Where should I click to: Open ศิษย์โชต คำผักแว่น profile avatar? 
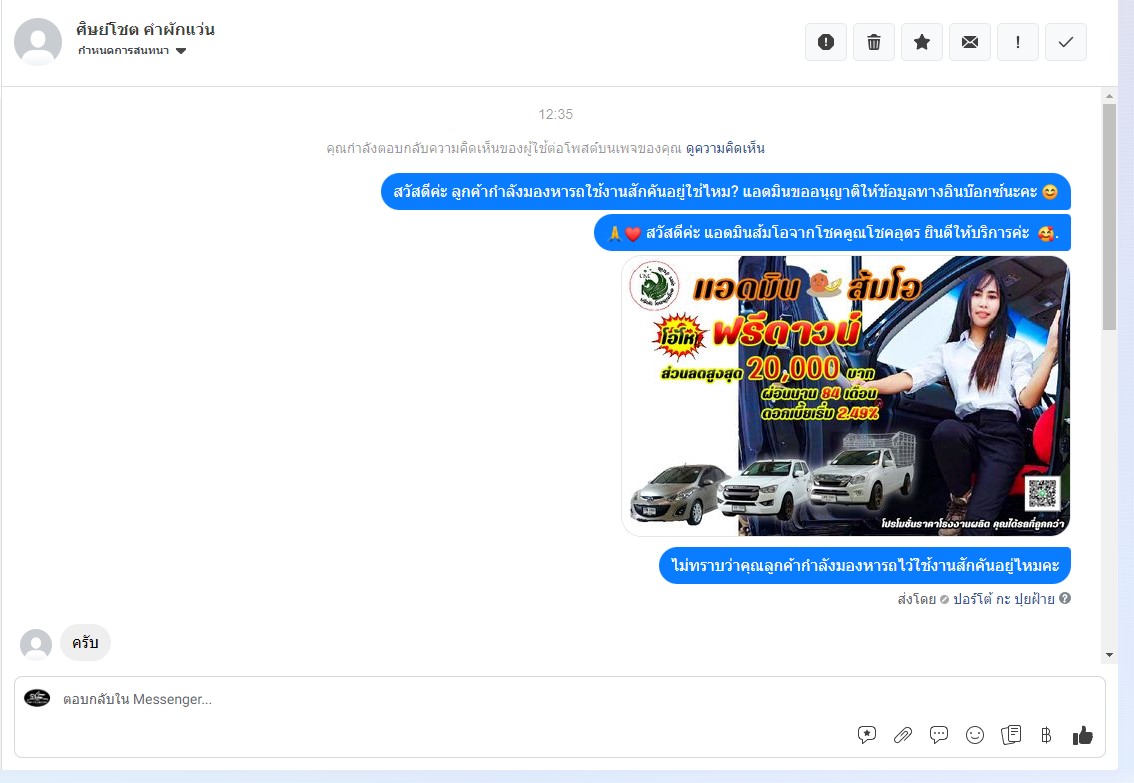(38, 42)
